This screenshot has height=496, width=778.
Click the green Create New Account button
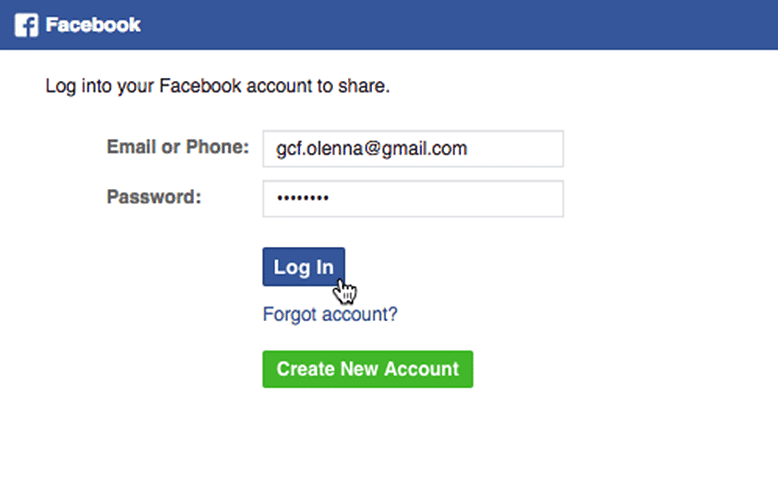pos(367,369)
